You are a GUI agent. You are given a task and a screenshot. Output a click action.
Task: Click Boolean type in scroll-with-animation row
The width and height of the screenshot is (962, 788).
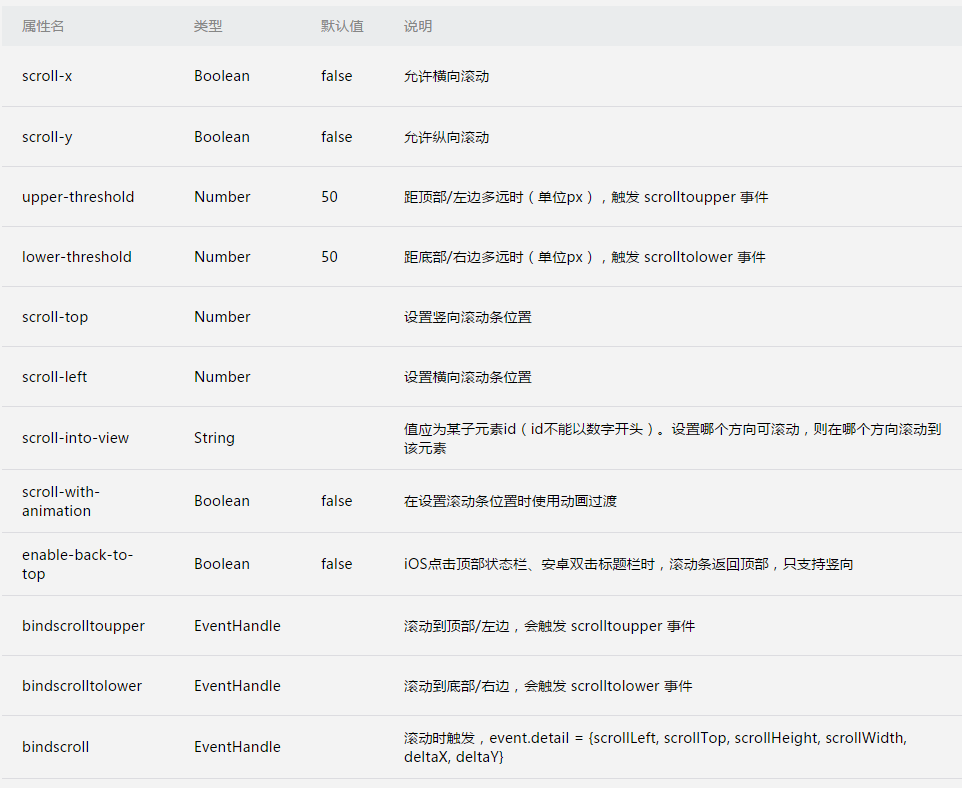point(222,501)
